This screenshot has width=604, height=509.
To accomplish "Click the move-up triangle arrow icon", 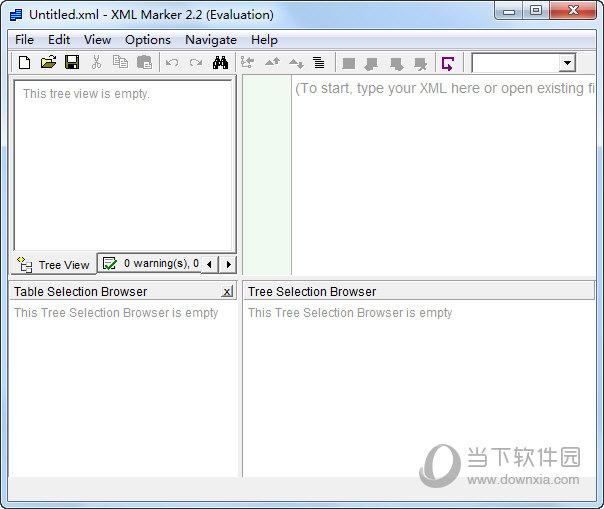I will point(272,62).
